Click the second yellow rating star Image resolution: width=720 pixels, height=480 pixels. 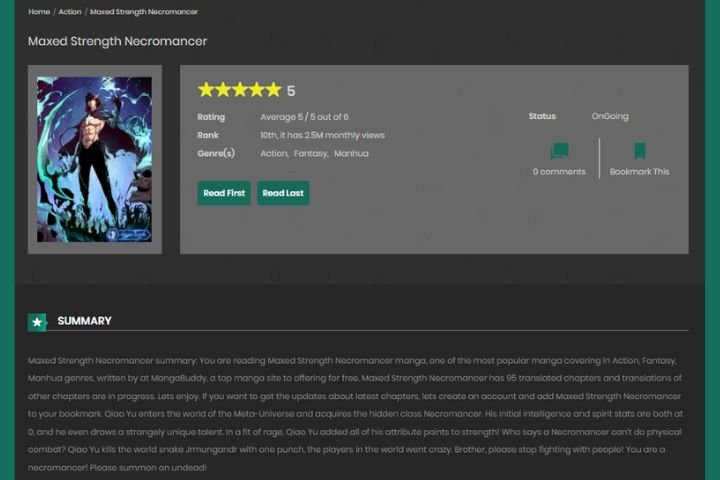pyautogui.click(x=223, y=90)
